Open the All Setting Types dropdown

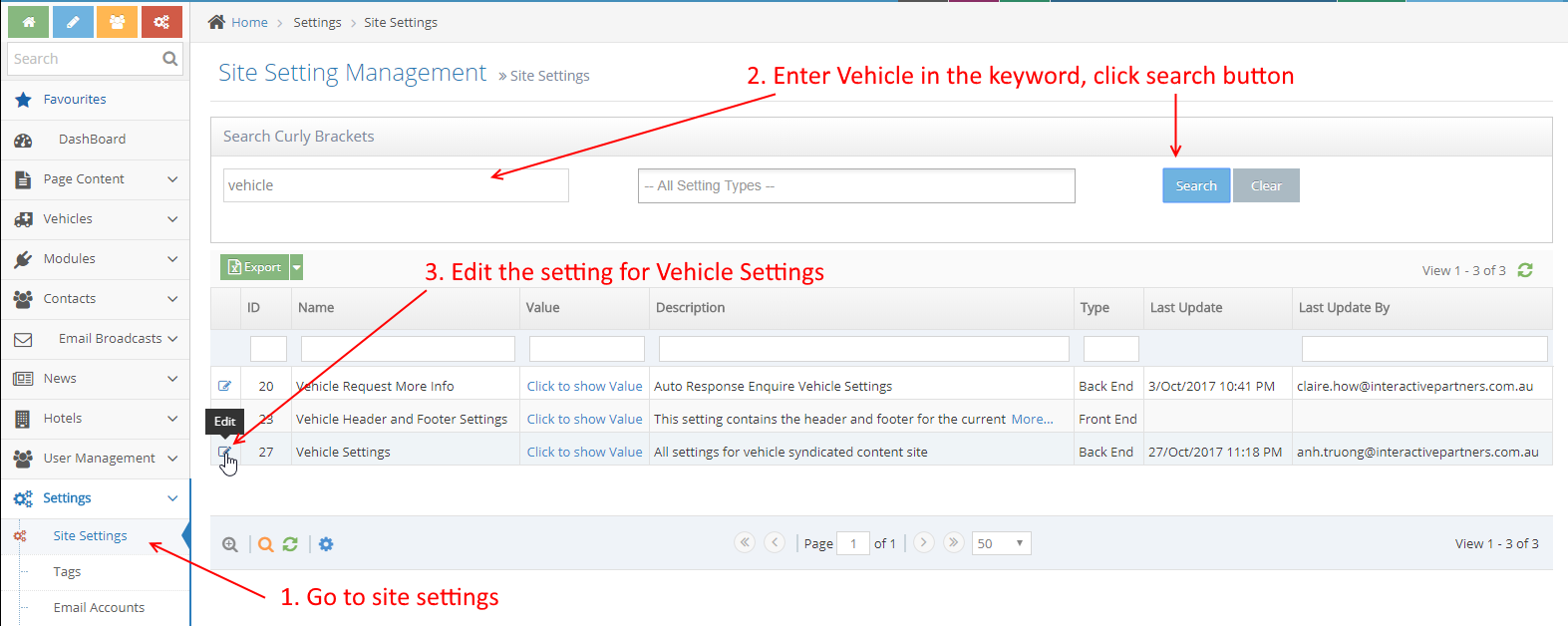(x=855, y=185)
